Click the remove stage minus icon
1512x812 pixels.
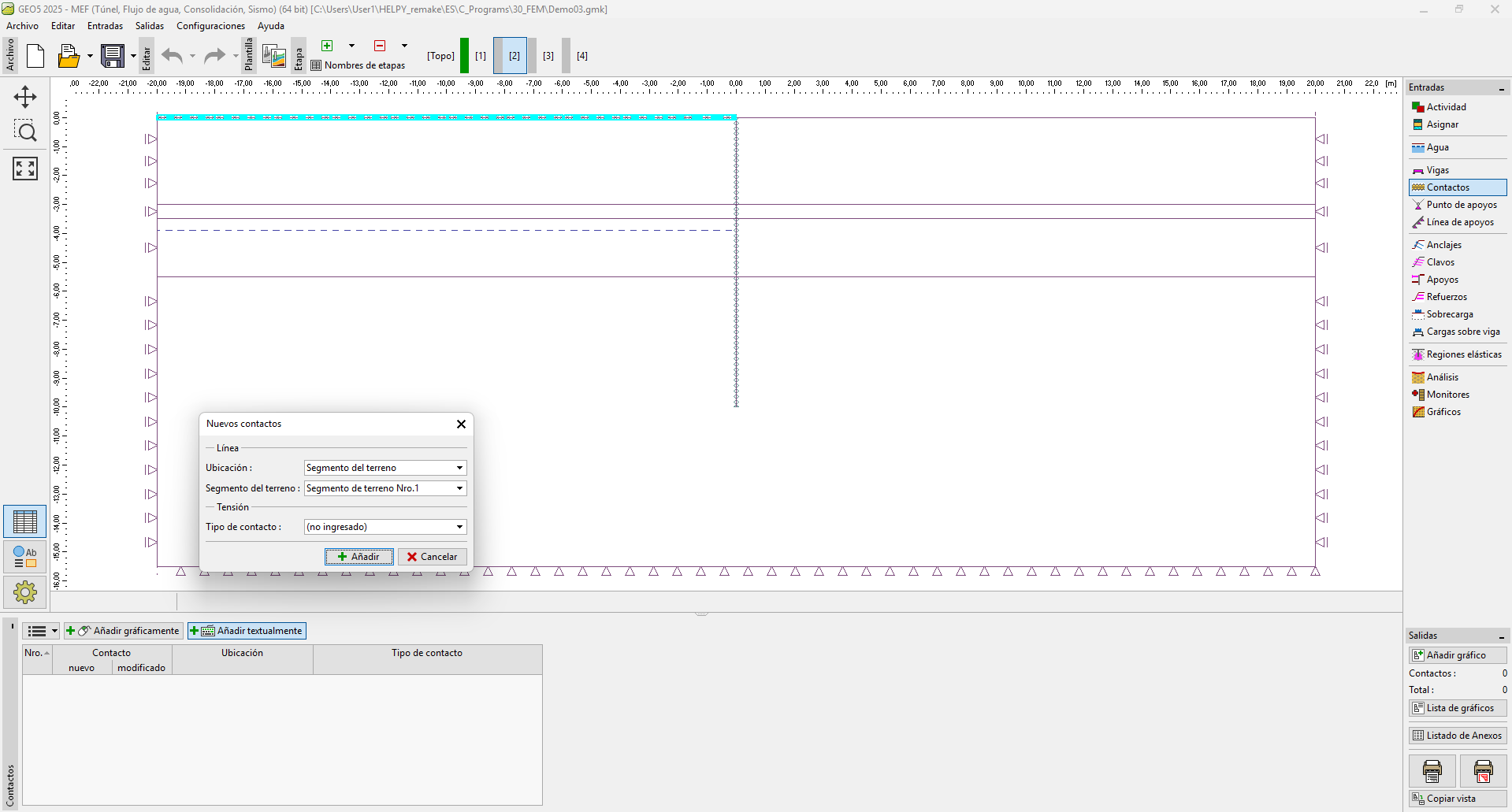380,46
